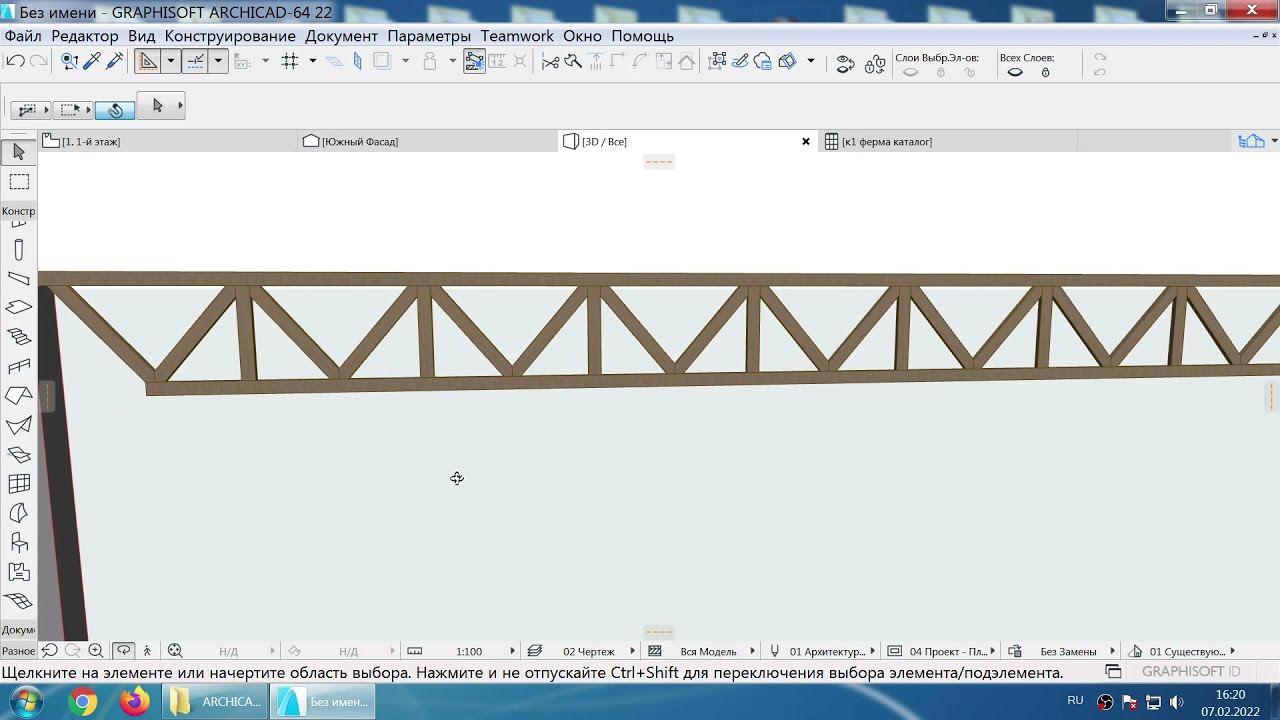This screenshot has height=720, width=1280.
Task: Click 04 Проект - Пл... model view options
Action: tap(948, 651)
